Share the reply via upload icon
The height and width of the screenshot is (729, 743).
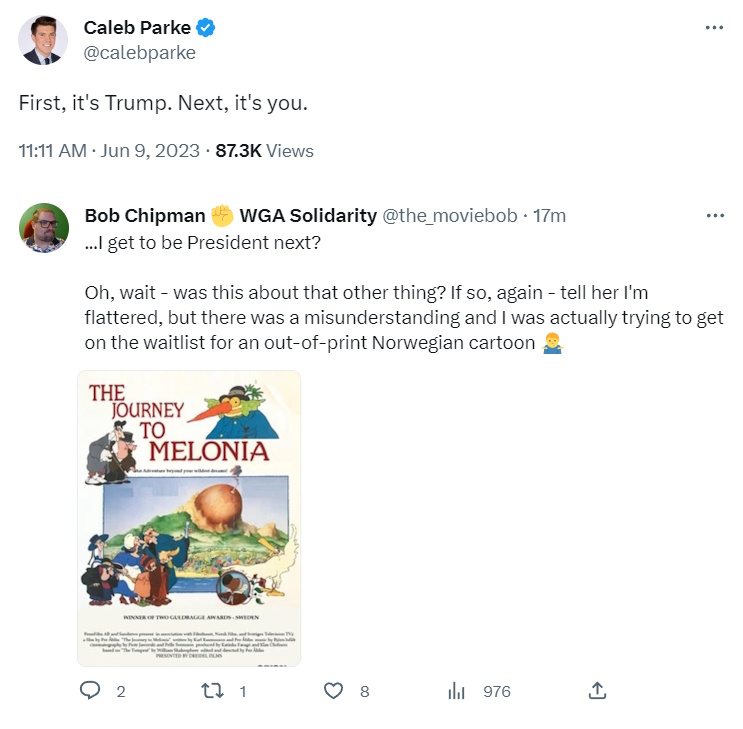tap(597, 691)
